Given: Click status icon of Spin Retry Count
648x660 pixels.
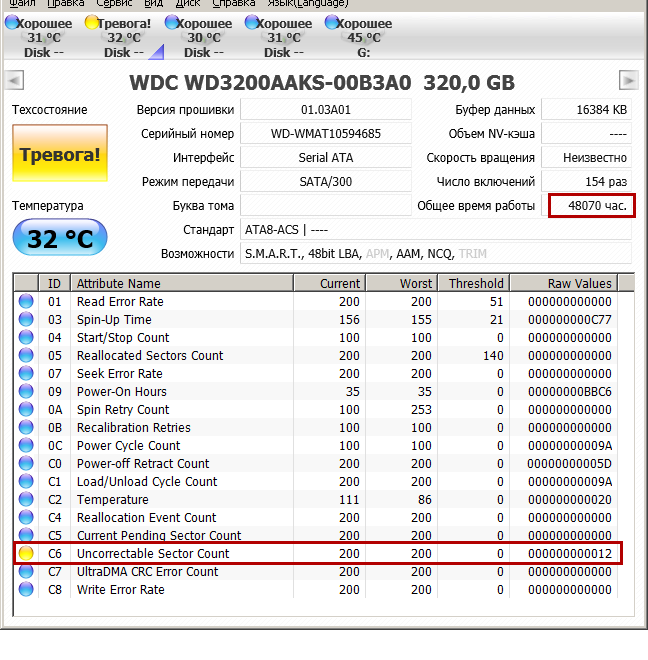Looking at the screenshot, I should click(26, 410).
